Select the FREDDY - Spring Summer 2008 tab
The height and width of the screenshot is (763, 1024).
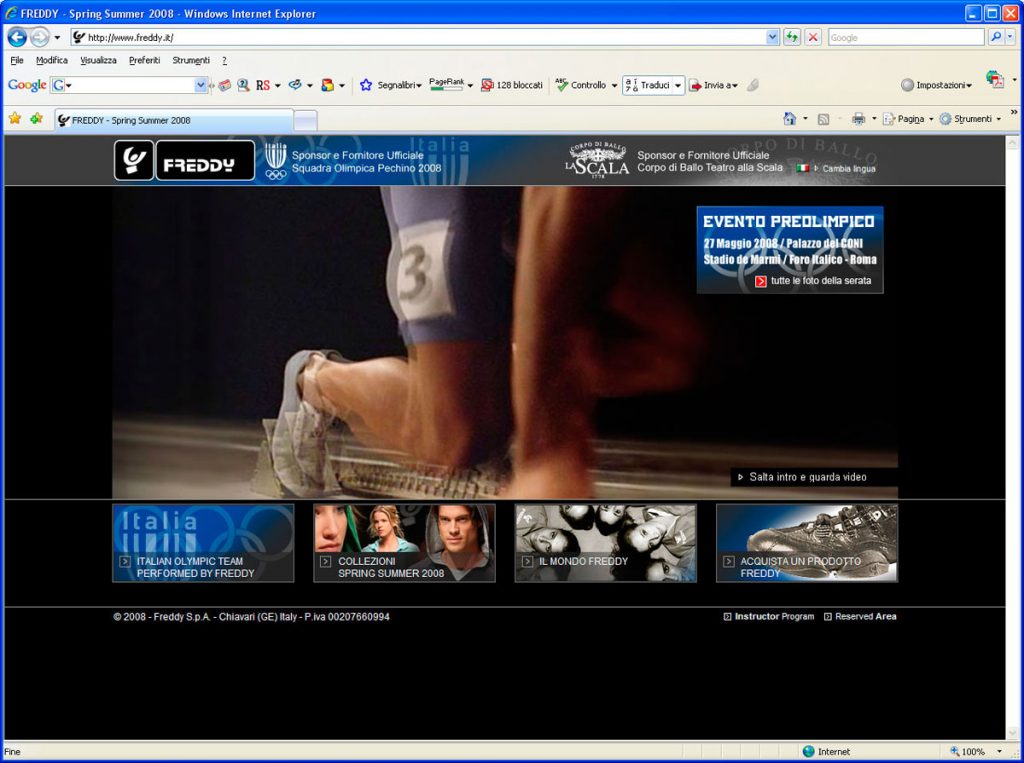[x=174, y=120]
